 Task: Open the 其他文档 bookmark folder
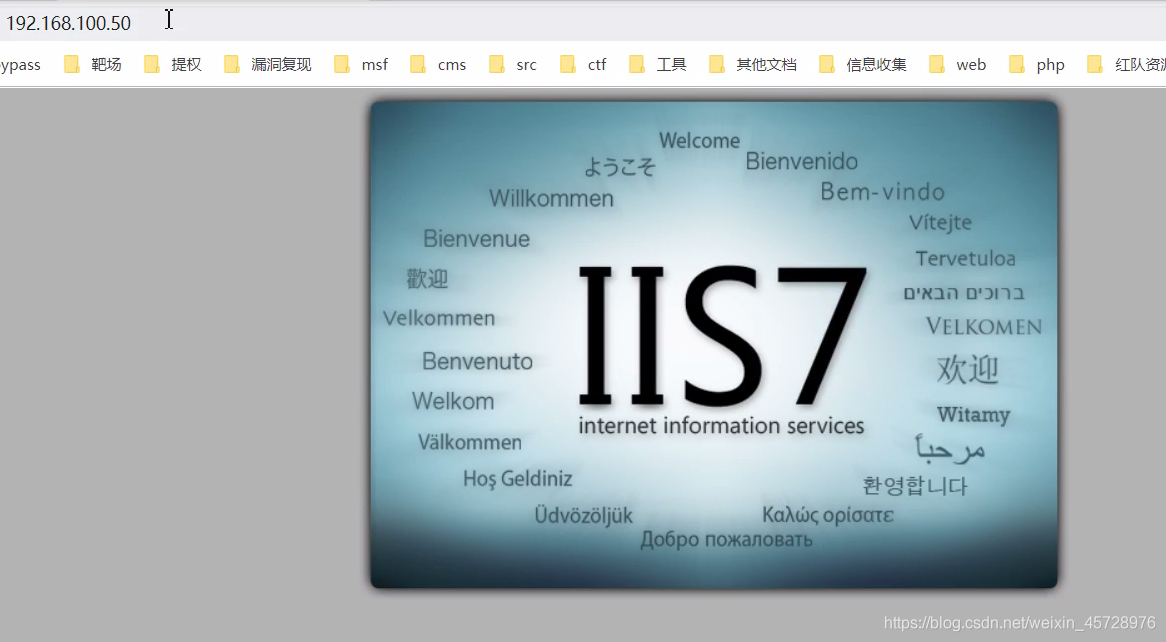753,65
